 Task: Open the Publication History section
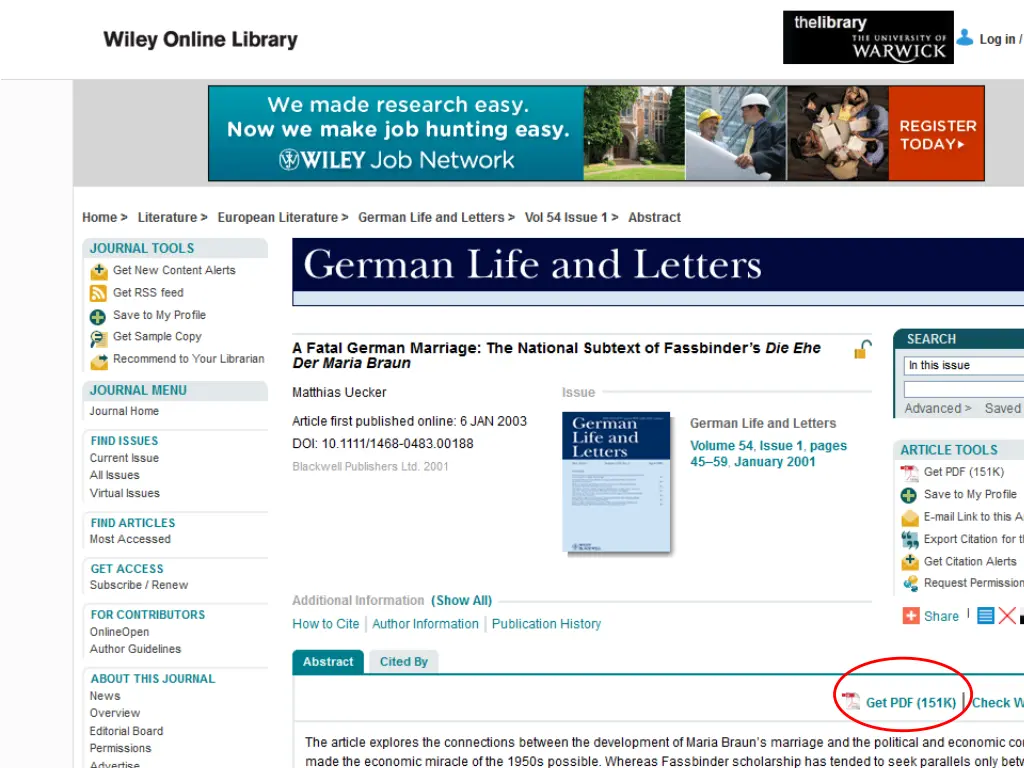pos(547,624)
